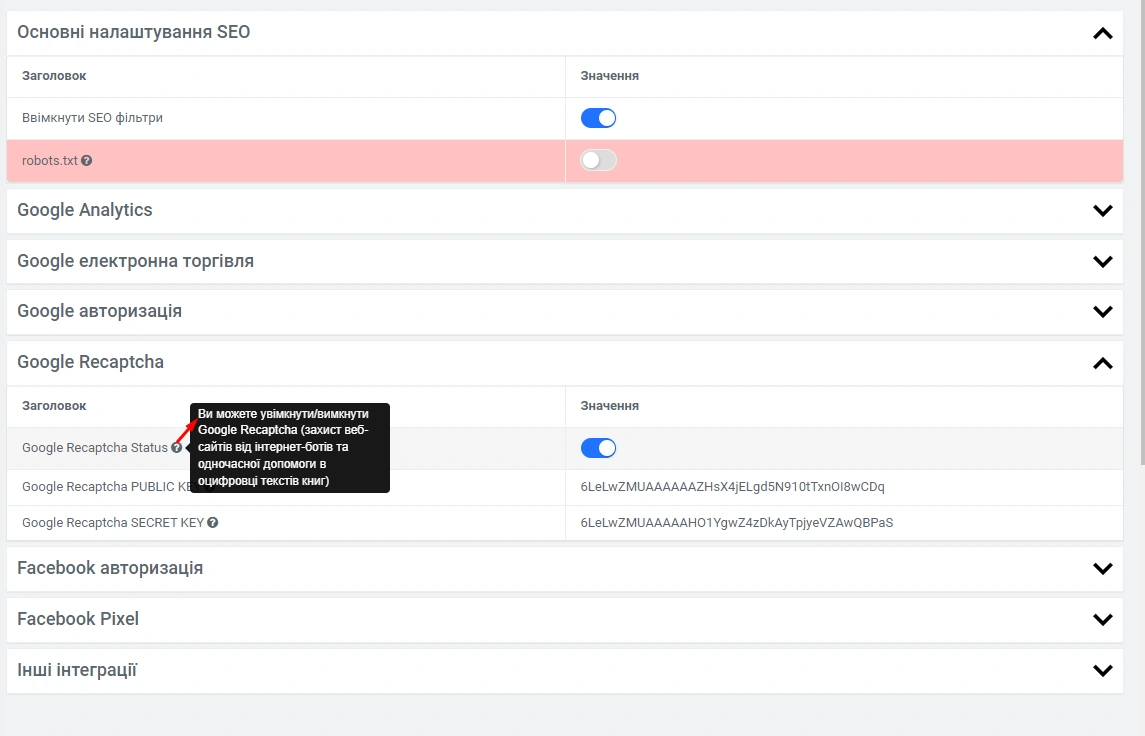
Task: Collapse Основні налаштування SEO using its chevron
Action: click(x=1102, y=33)
